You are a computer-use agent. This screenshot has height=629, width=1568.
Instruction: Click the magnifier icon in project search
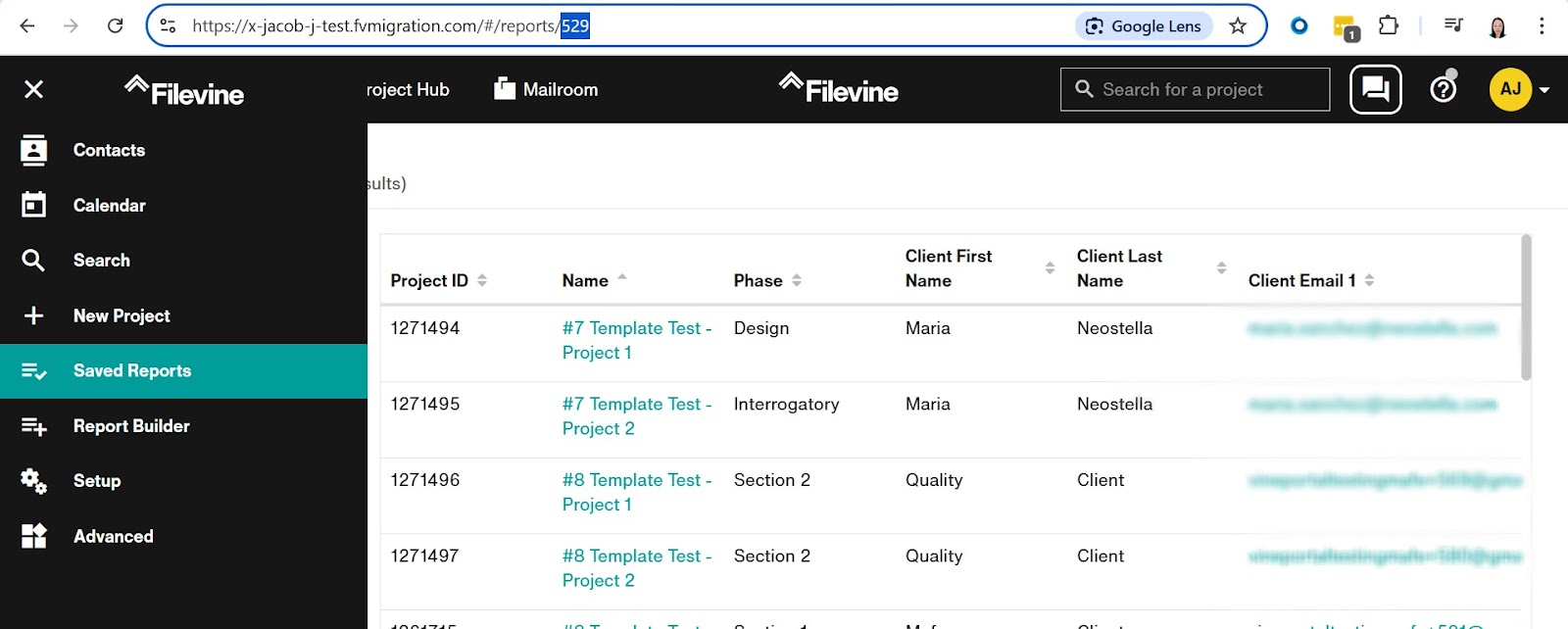[x=1084, y=89]
